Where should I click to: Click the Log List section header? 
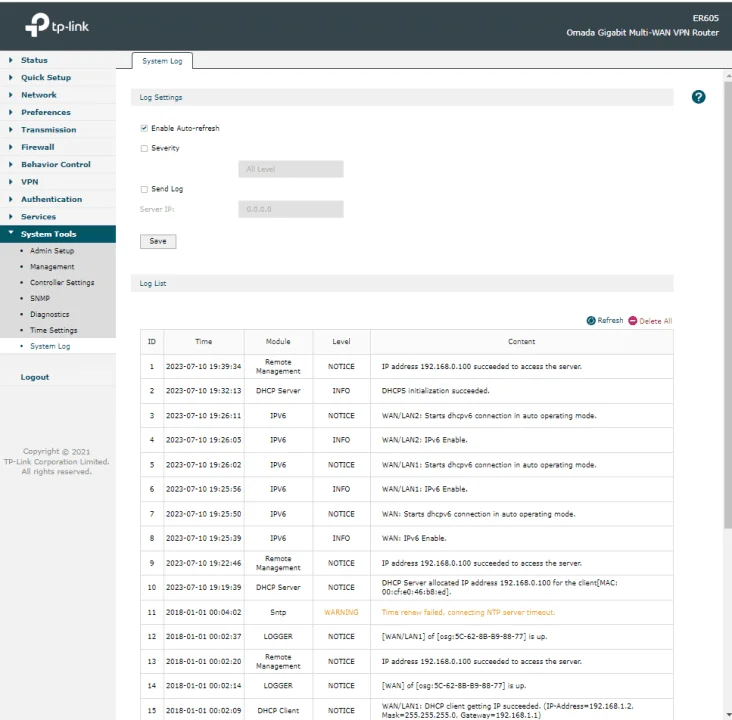click(402, 283)
